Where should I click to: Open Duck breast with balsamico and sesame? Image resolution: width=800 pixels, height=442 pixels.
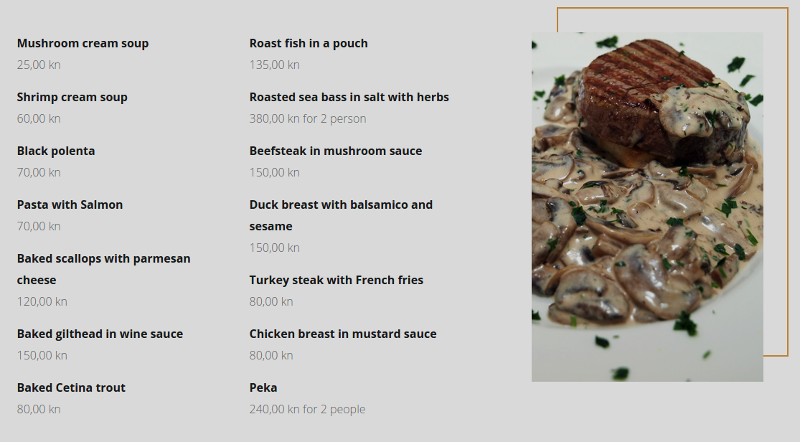click(x=341, y=205)
